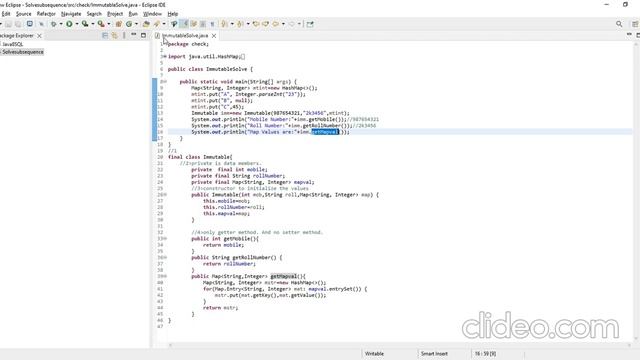Screen dimensions: 640x360
Task: Collapse All in Package Explorer
Action: (x=105, y=36)
